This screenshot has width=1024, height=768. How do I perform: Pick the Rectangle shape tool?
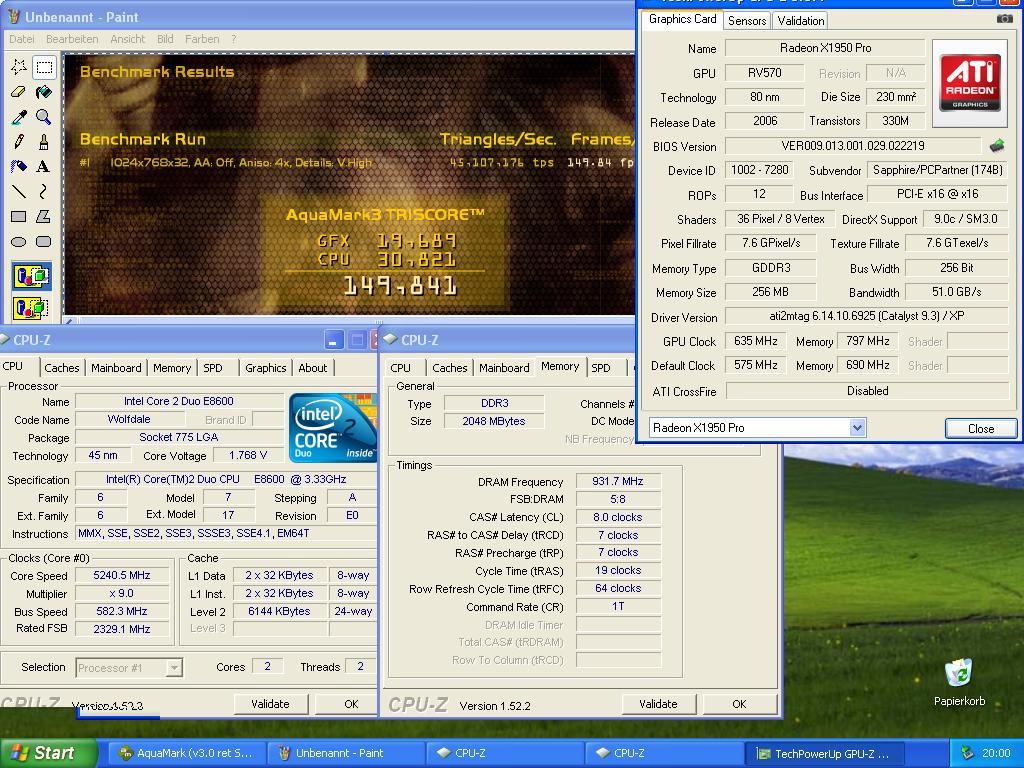(x=19, y=216)
